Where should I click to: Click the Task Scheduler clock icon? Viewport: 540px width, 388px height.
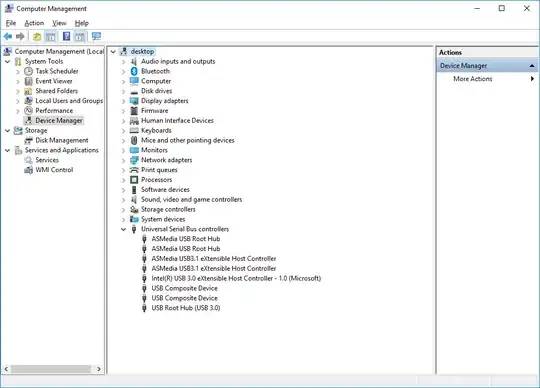[29, 71]
